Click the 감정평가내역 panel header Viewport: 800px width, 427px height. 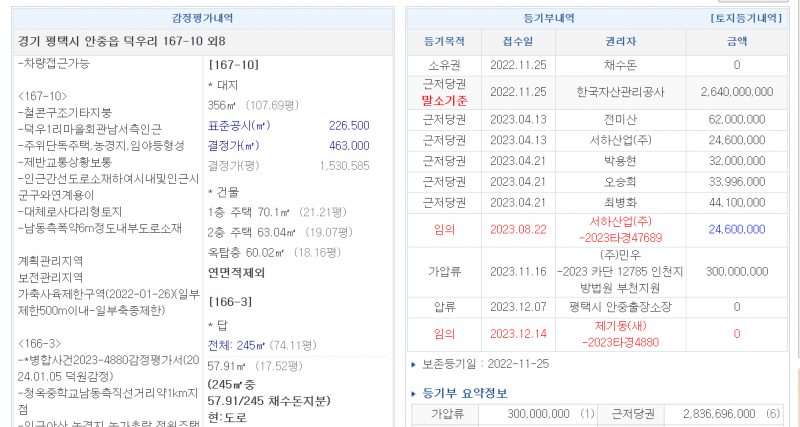(203, 18)
